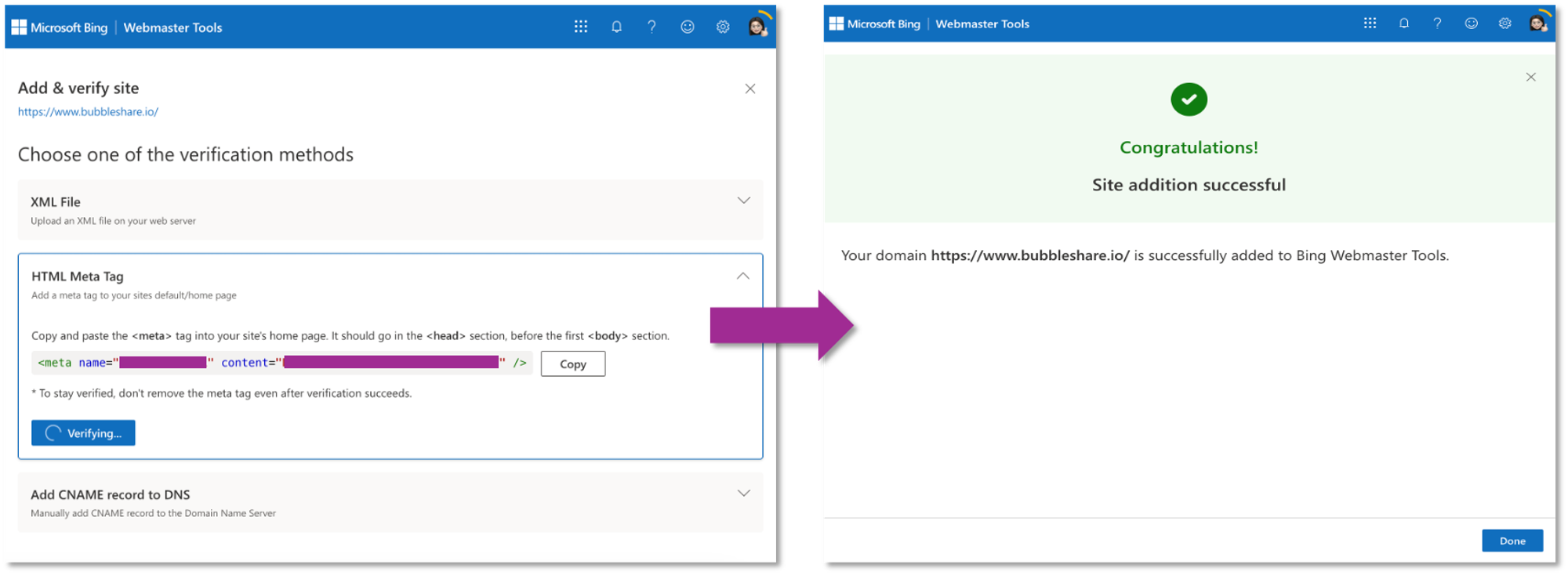Screen dimensions: 1568x575
Task: Close the Add & verify site panel
Action: click(x=750, y=89)
